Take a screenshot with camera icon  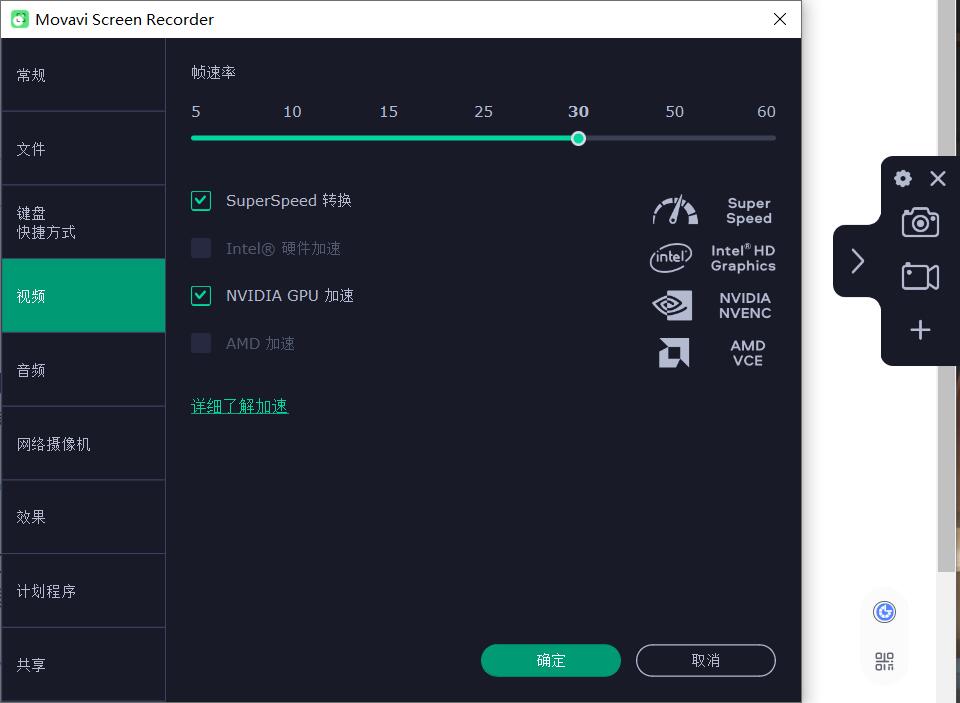click(x=920, y=222)
